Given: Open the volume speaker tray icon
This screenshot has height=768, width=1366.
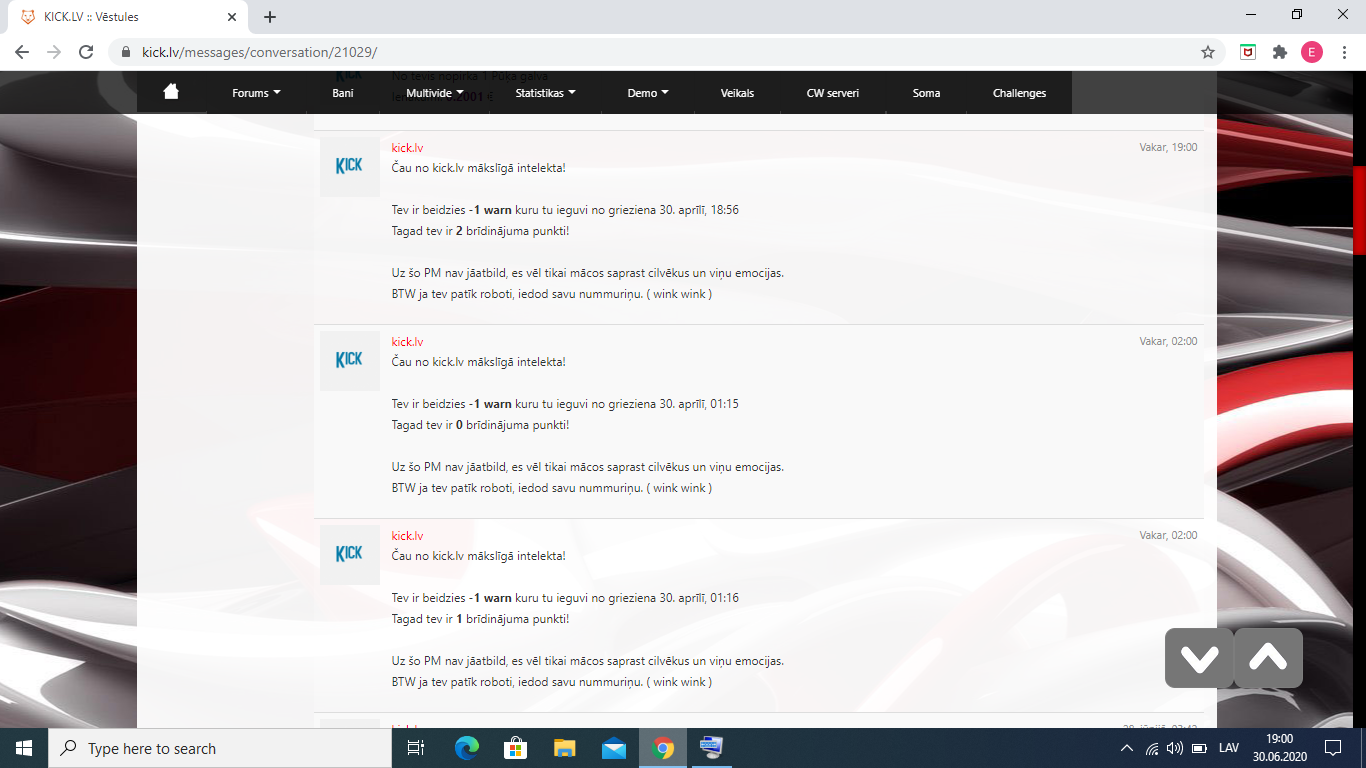Looking at the screenshot, I should click(1175, 748).
